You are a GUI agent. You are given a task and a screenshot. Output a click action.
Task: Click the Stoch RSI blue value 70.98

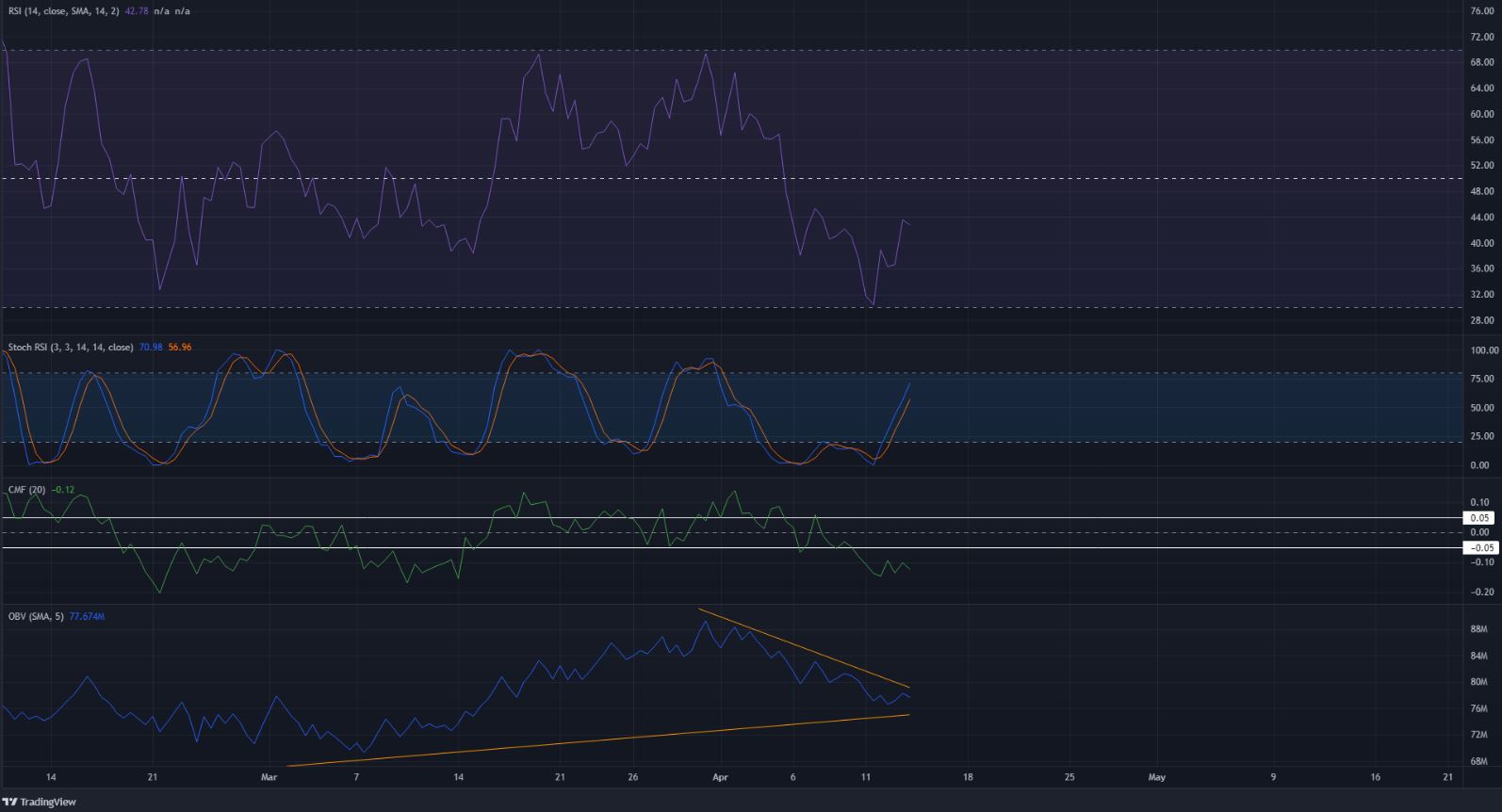coord(151,347)
